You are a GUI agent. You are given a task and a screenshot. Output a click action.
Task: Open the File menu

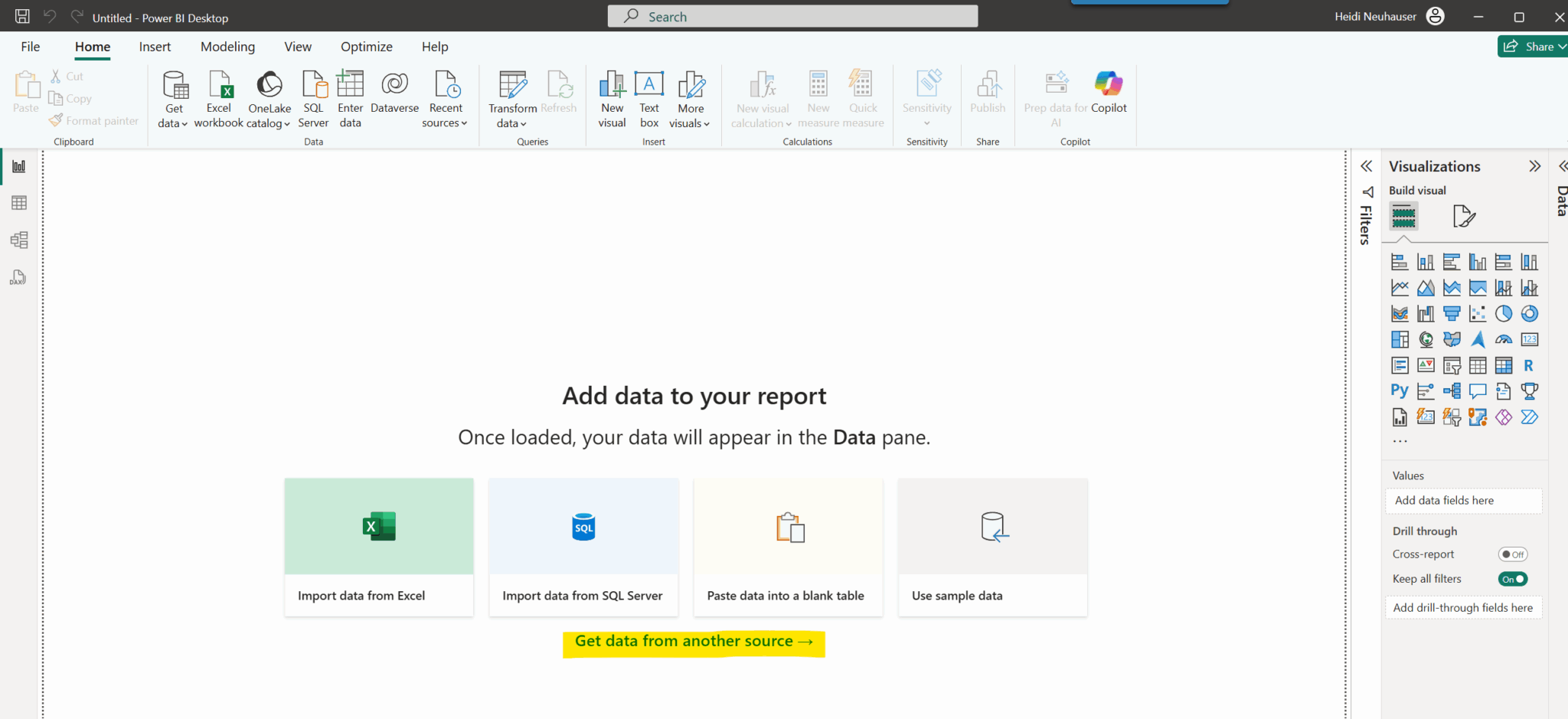pos(31,47)
